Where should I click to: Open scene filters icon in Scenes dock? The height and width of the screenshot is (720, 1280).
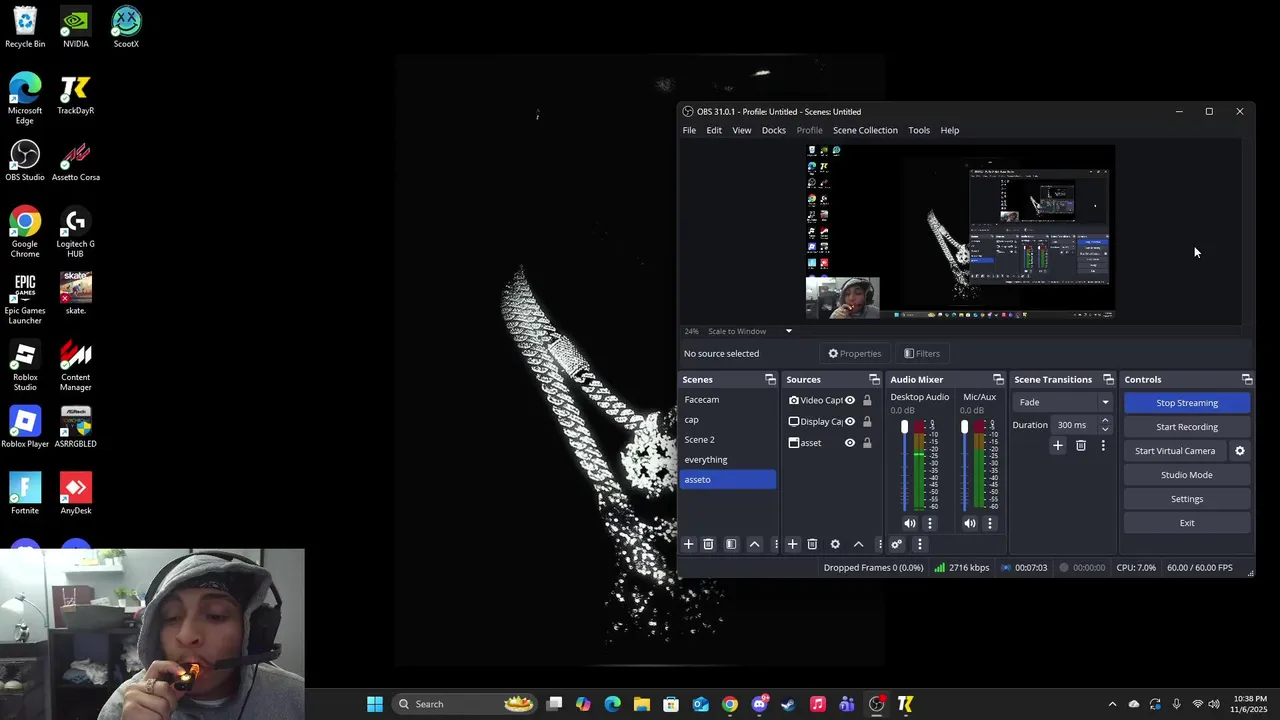pyautogui.click(x=731, y=544)
